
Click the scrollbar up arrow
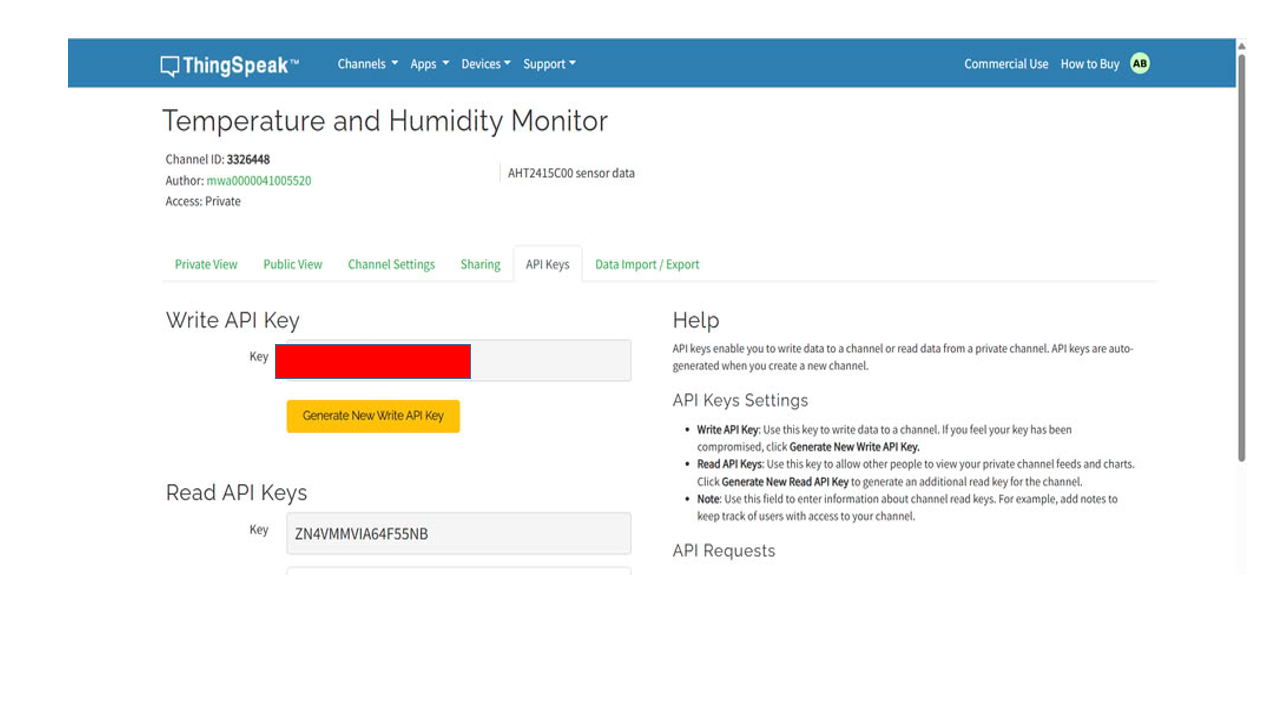pyautogui.click(x=1242, y=46)
